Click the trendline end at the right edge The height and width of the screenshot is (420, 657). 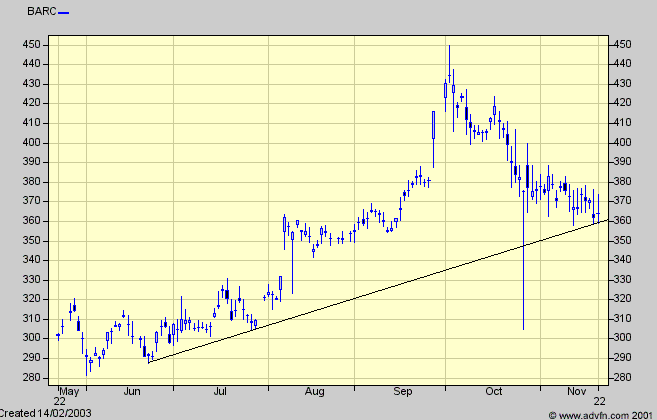(606, 219)
